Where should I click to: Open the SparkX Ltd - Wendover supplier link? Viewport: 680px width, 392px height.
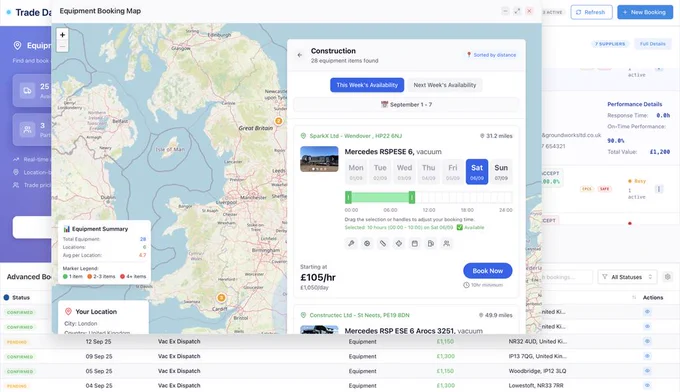pos(356,136)
